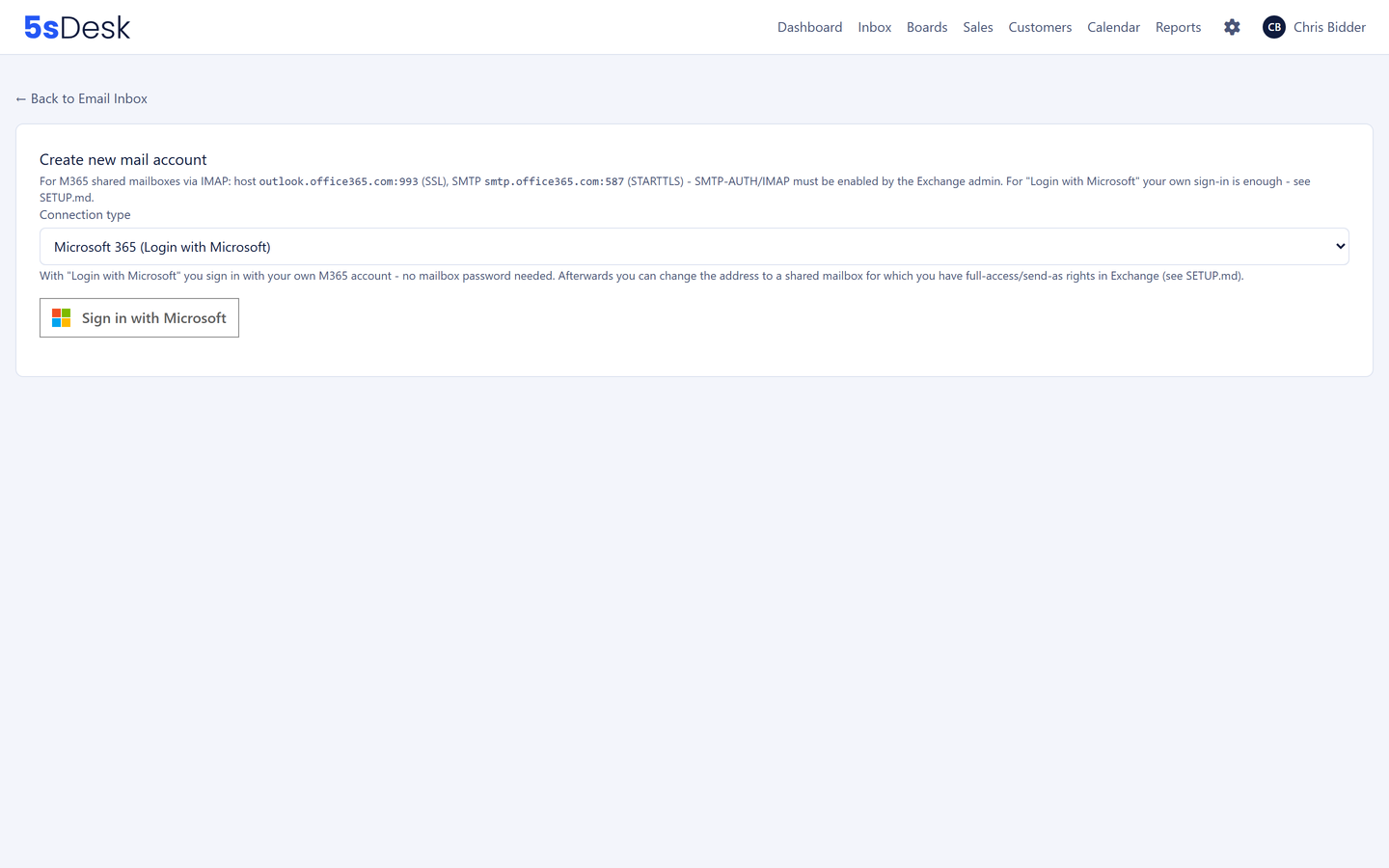Click the Chris Bidder user name
The image size is (1389, 868).
tap(1329, 27)
